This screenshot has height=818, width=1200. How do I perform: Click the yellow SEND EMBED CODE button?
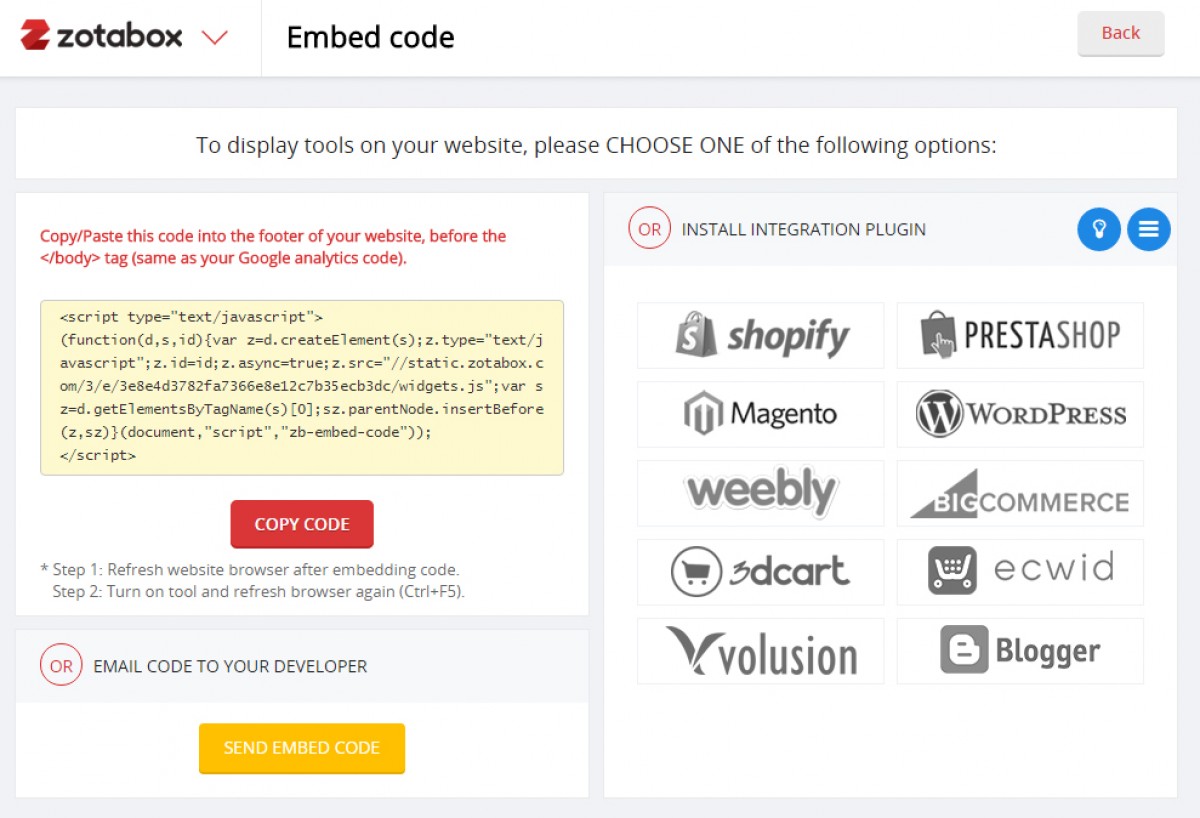pyautogui.click(x=302, y=748)
